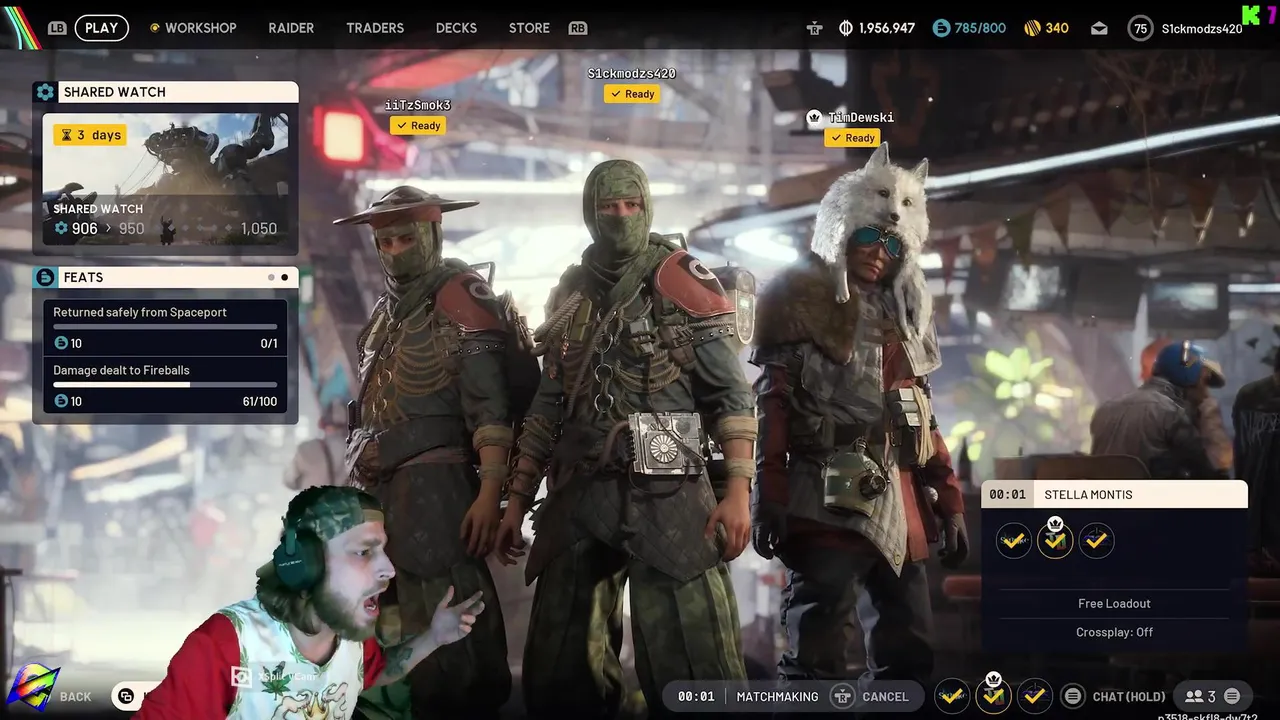Click the Raider Tokens count 340
Image resolution: width=1280 pixels, height=720 pixels.
[1057, 28]
